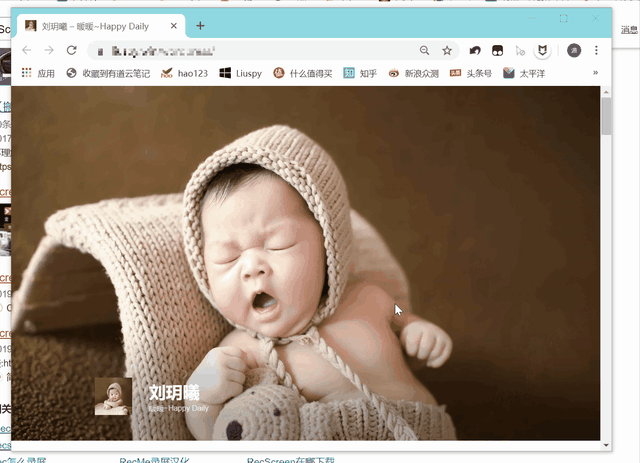Open the zoom magnifier icon in address bar

[425, 50]
